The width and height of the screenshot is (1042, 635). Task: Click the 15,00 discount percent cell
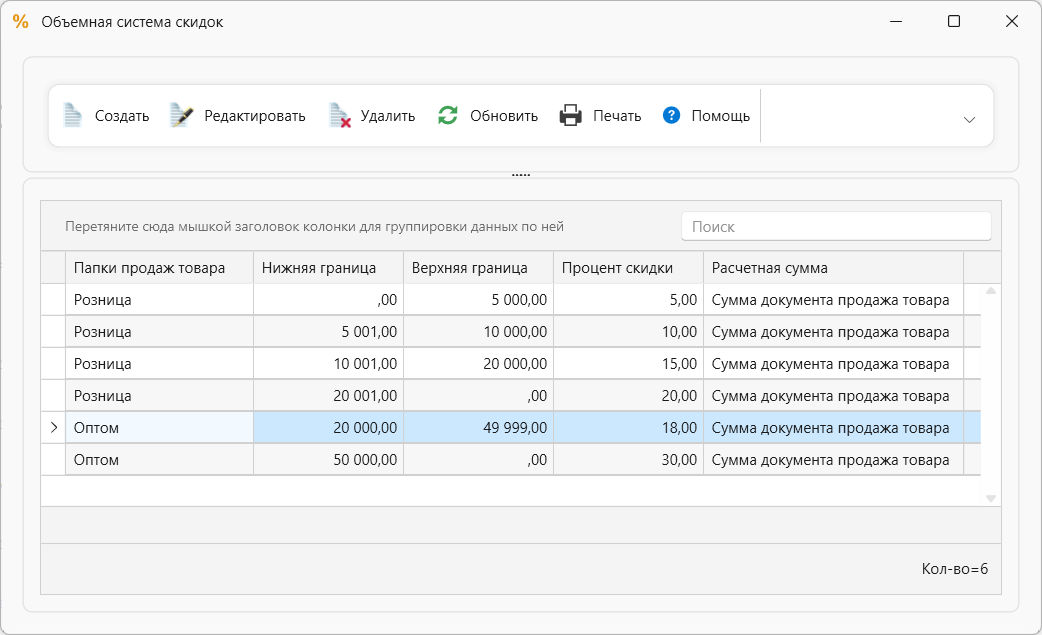pyautogui.click(x=629, y=363)
